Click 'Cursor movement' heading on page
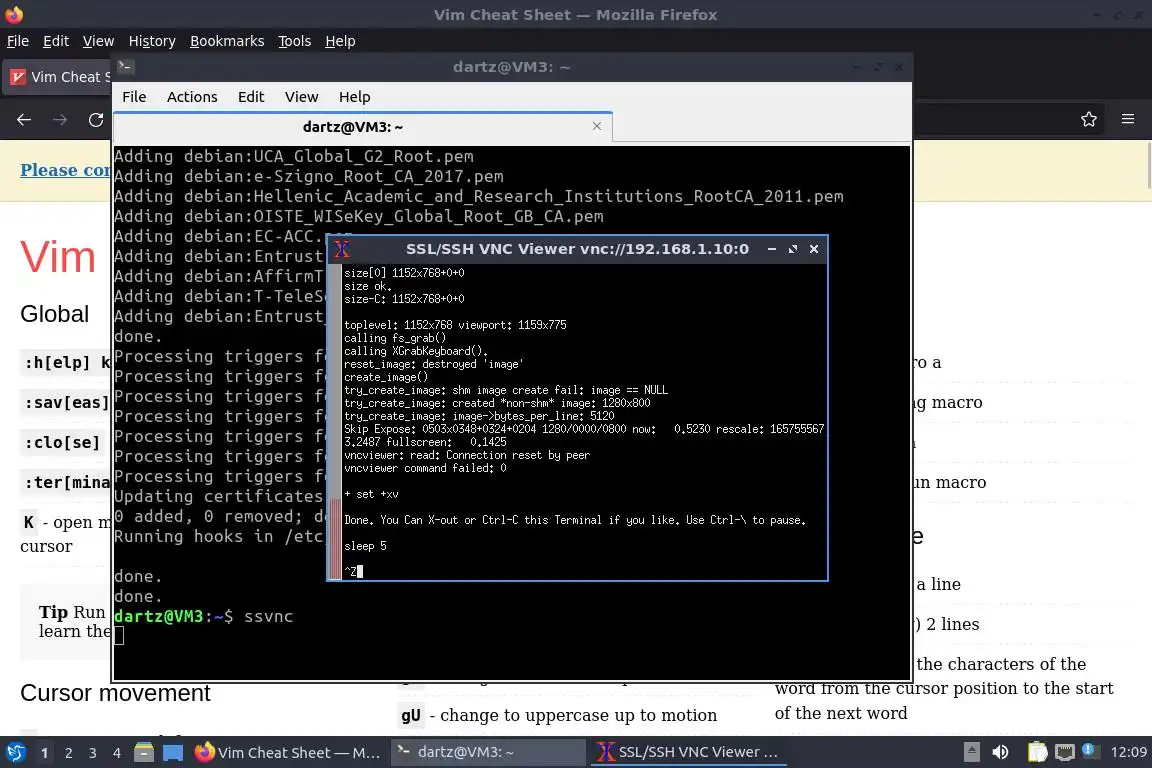1152x768 pixels. pyautogui.click(x=115, y=693)
